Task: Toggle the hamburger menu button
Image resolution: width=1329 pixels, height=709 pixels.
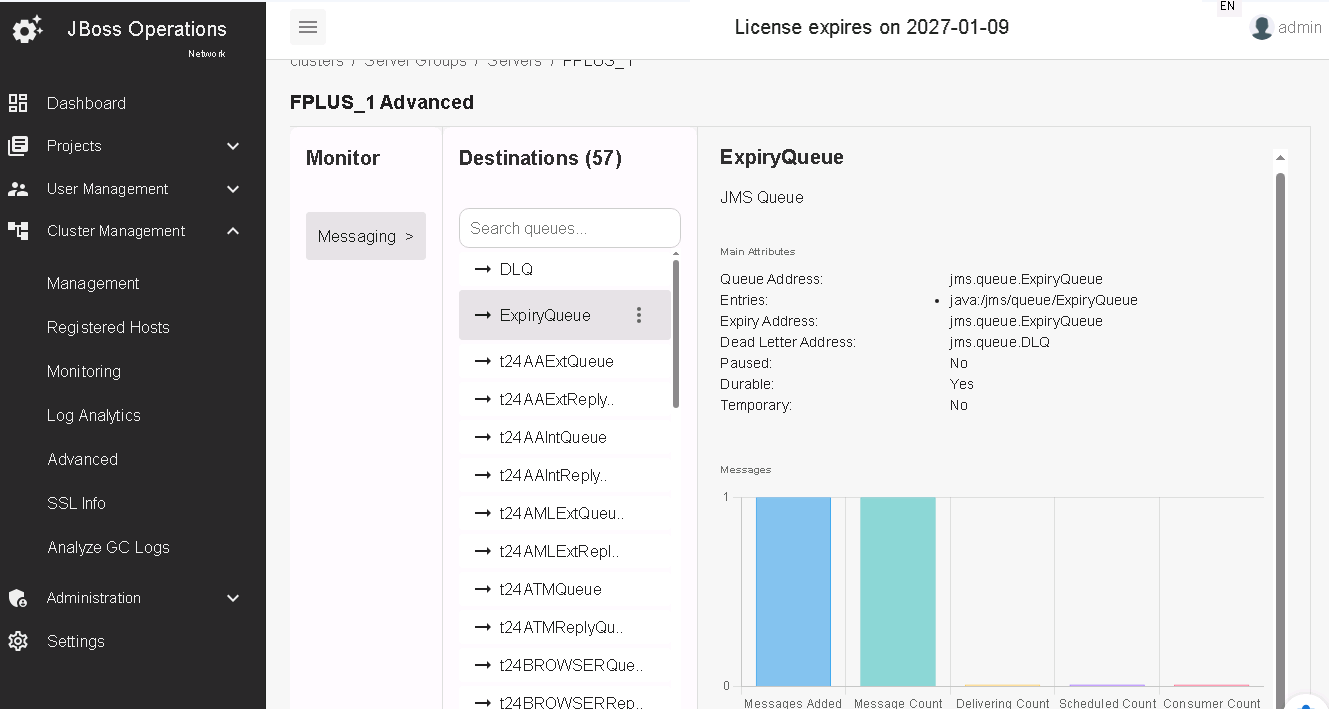Action: tap(308, 27)
